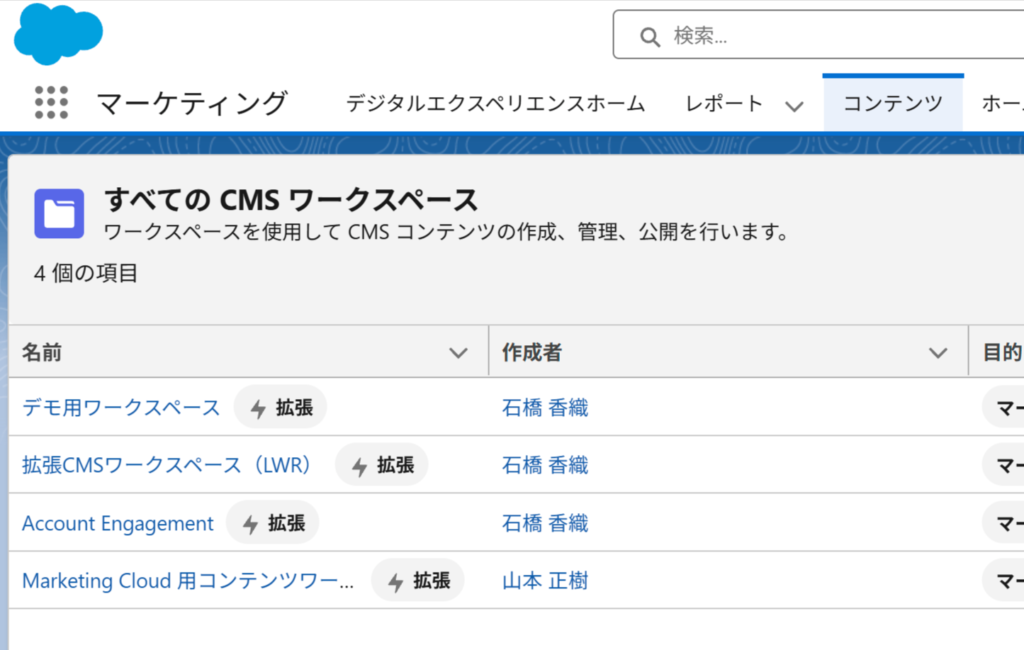Screen dimensions: 1024x650
Task: Focus the 検索 search field
Action: click(x=818, y=35)
